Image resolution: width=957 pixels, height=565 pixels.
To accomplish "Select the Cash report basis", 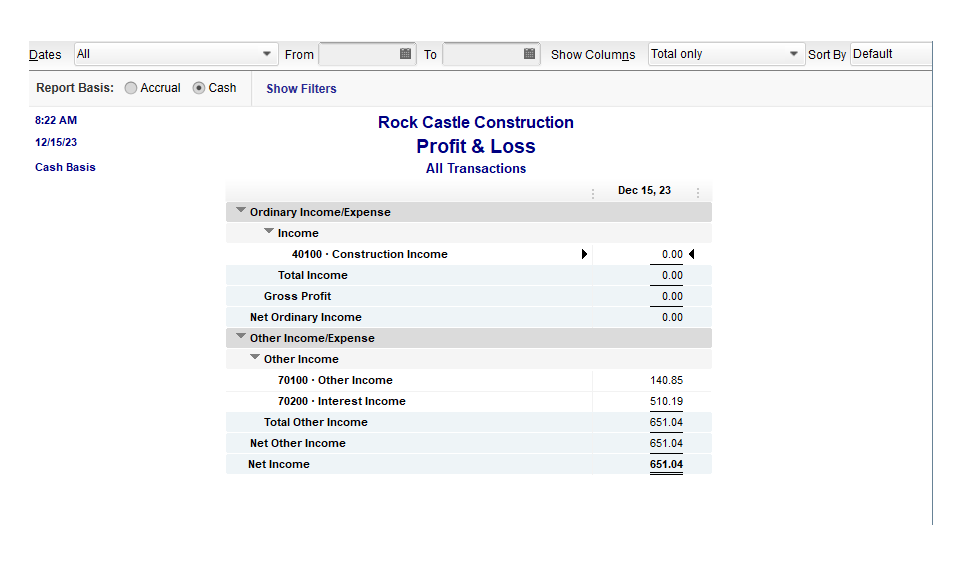I will tap(199, 88).
